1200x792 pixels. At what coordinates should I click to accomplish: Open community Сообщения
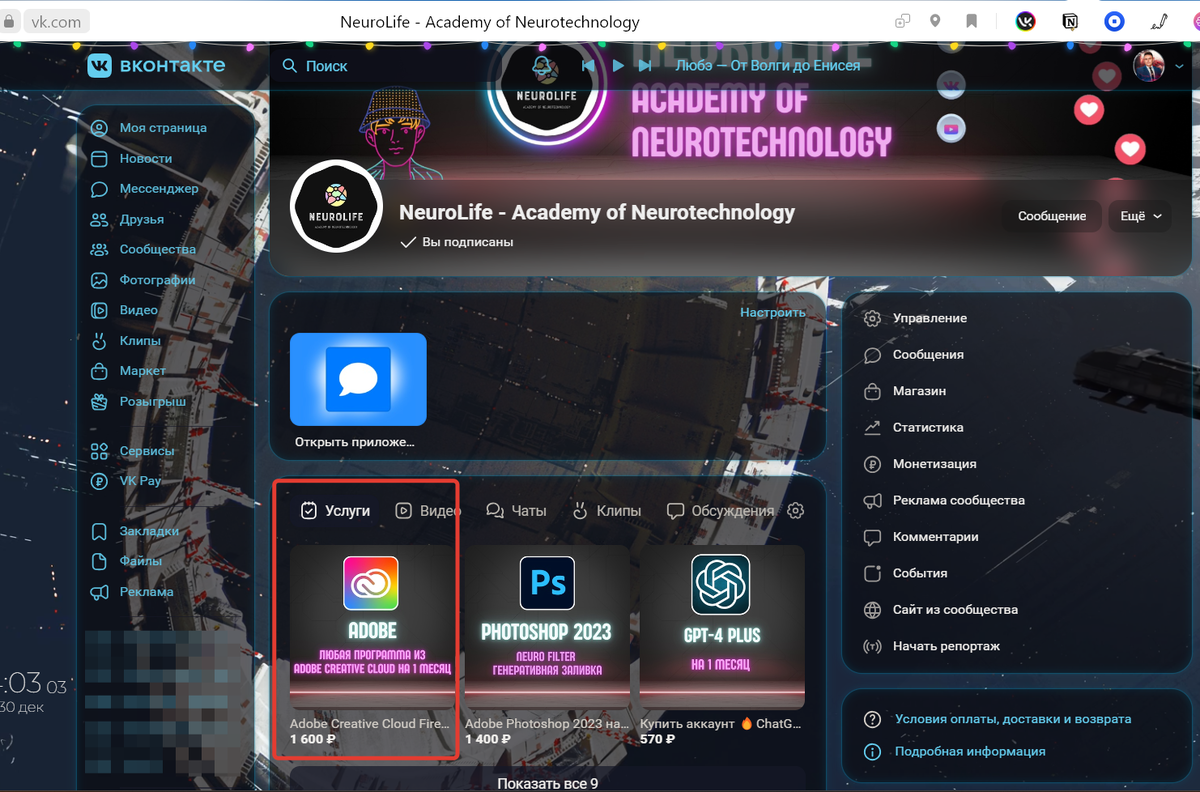click(x=928, y=354)
